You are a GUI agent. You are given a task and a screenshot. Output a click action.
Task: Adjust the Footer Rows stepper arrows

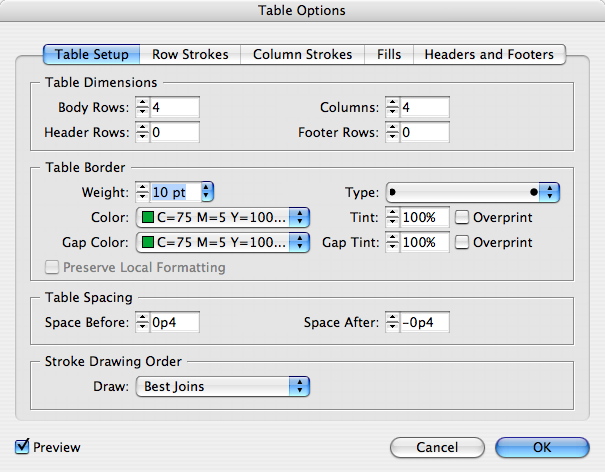pyautogui.click(x=392, y=132)
